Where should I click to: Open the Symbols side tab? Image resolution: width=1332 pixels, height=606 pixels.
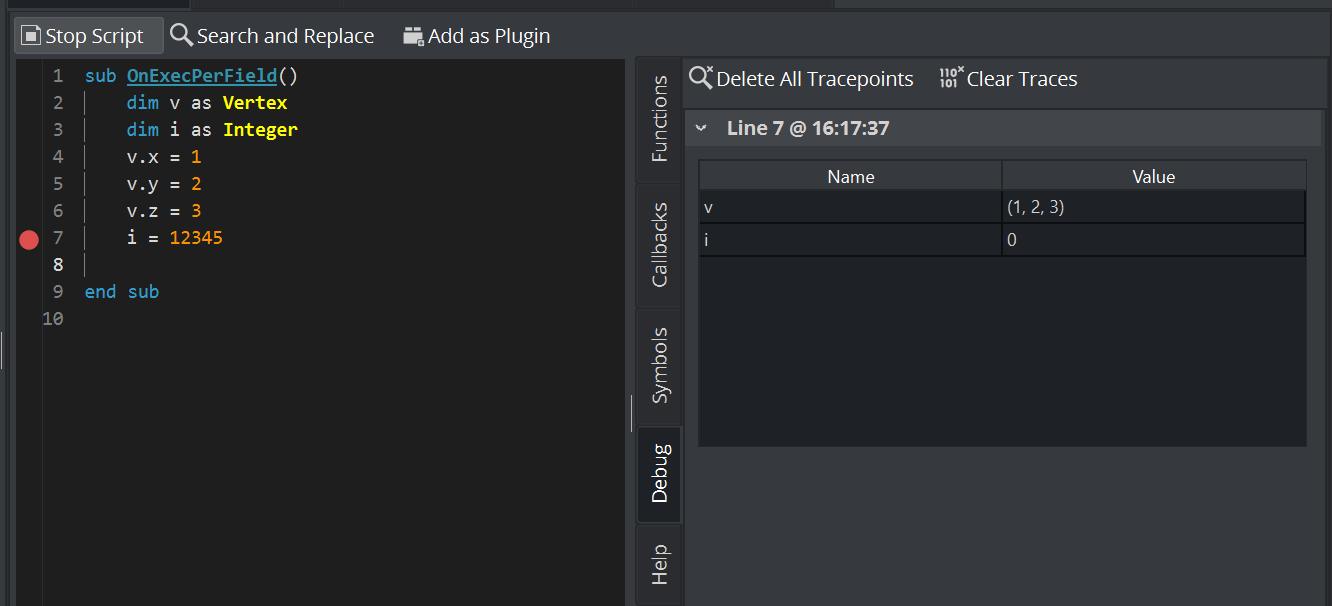[x=660, y=365]
